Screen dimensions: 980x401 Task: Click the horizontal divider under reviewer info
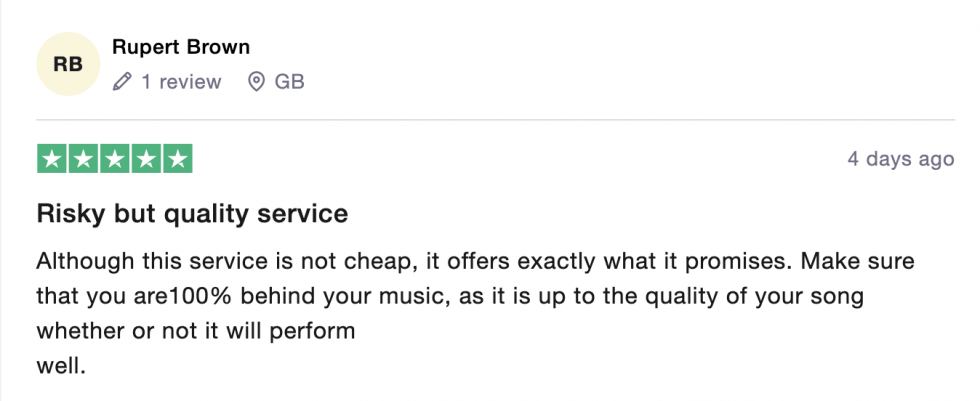pyautogui.click(x=496, y=119)
